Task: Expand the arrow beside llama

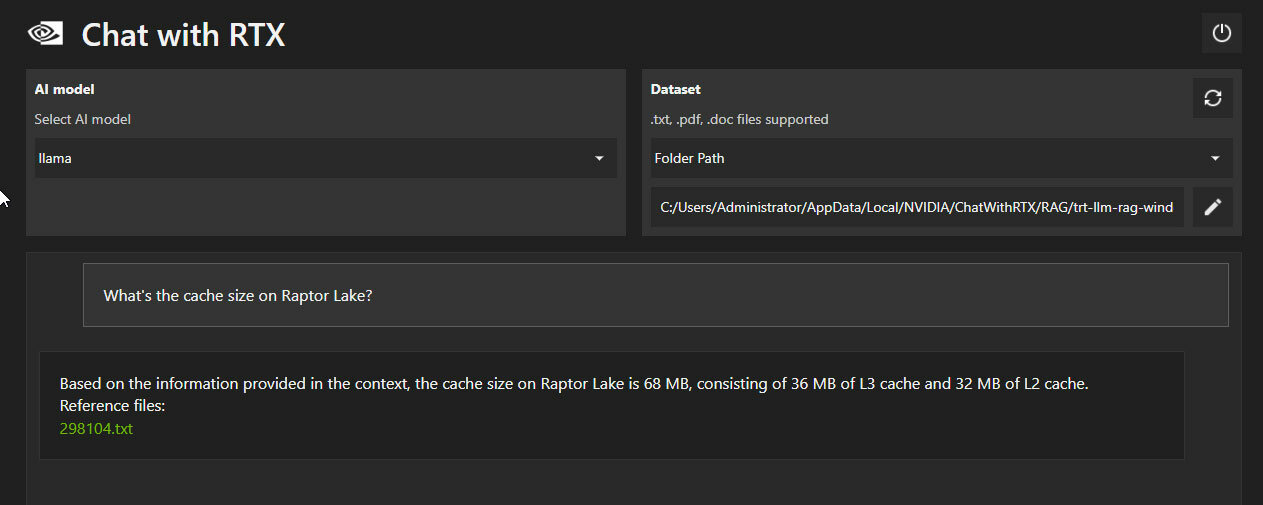Action: pyautogui.click(x=599, y=158)
